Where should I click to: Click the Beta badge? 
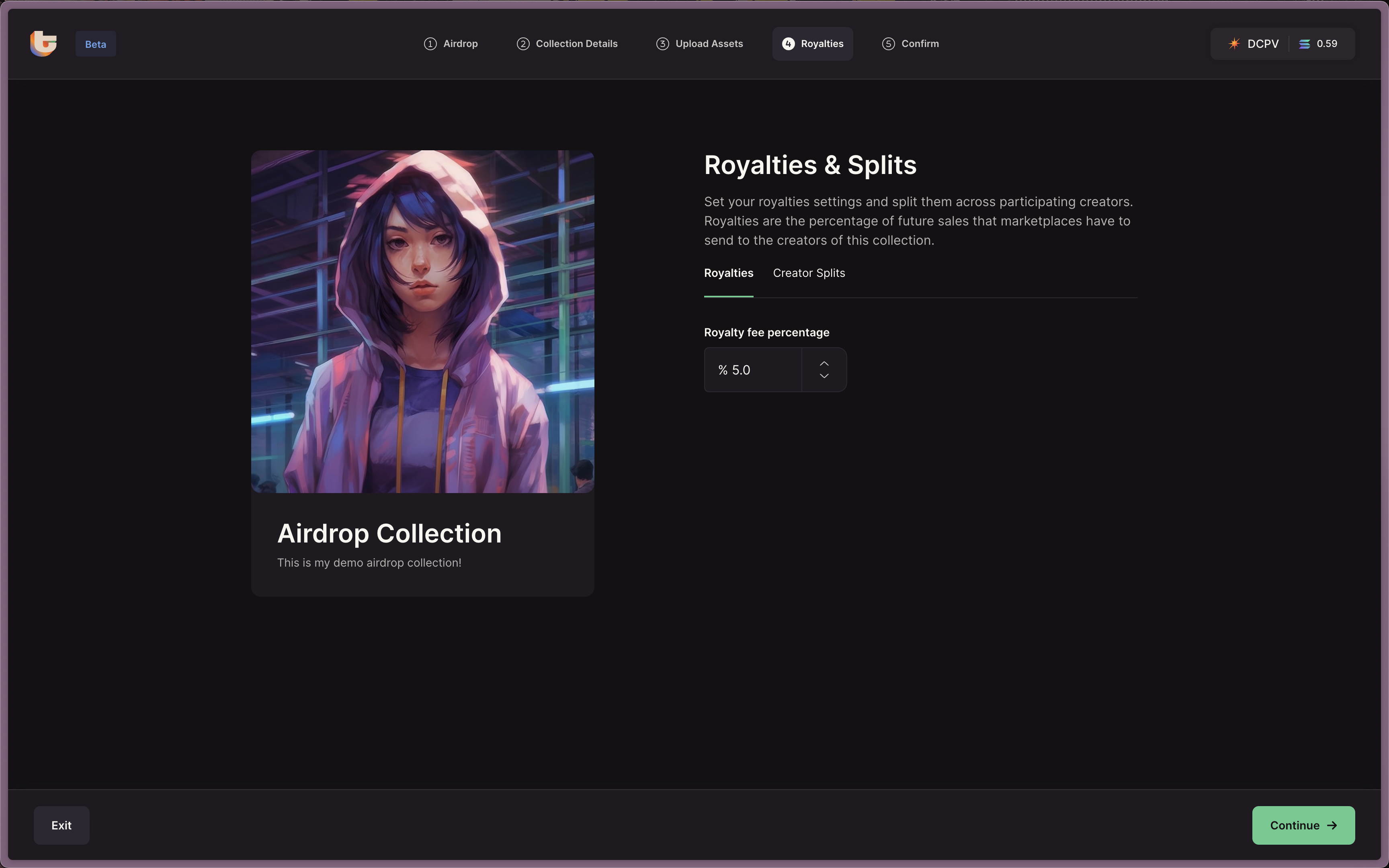(x=95, y=44)
